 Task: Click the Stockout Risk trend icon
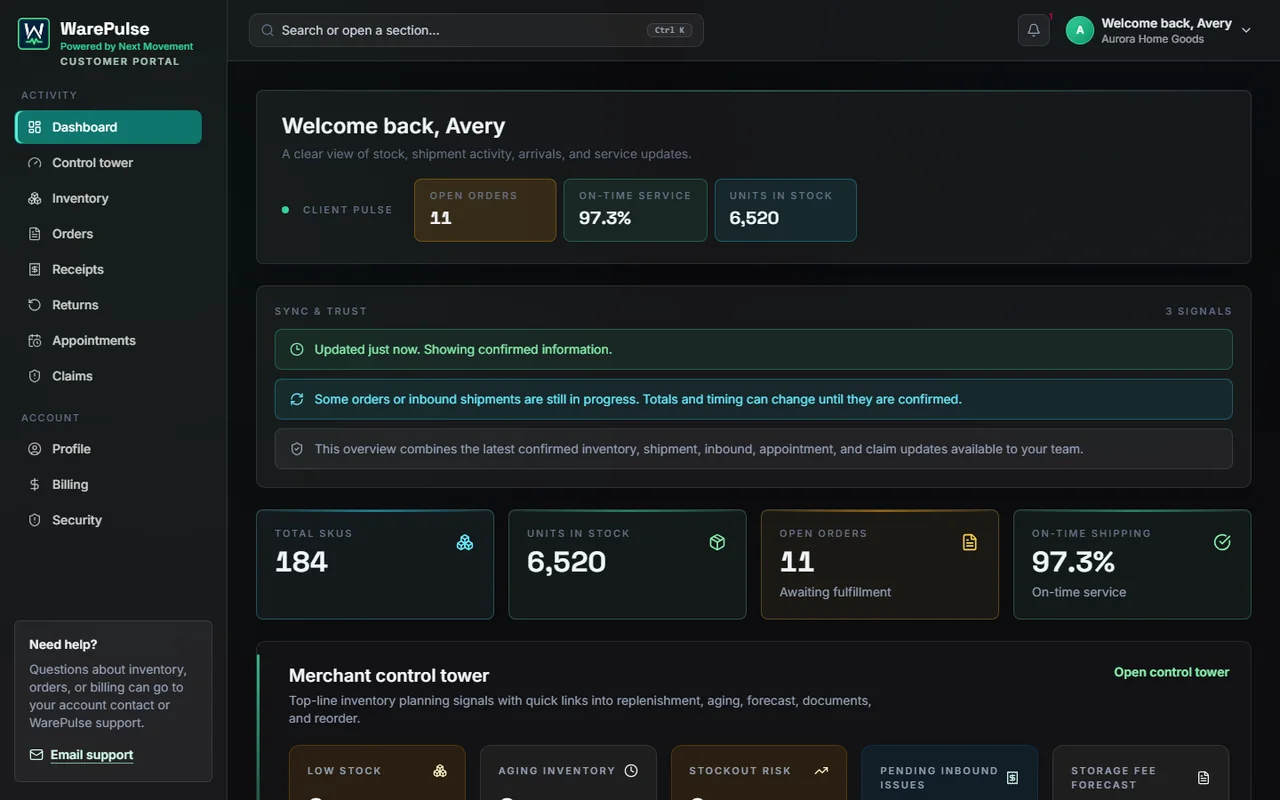pos(822,771)
